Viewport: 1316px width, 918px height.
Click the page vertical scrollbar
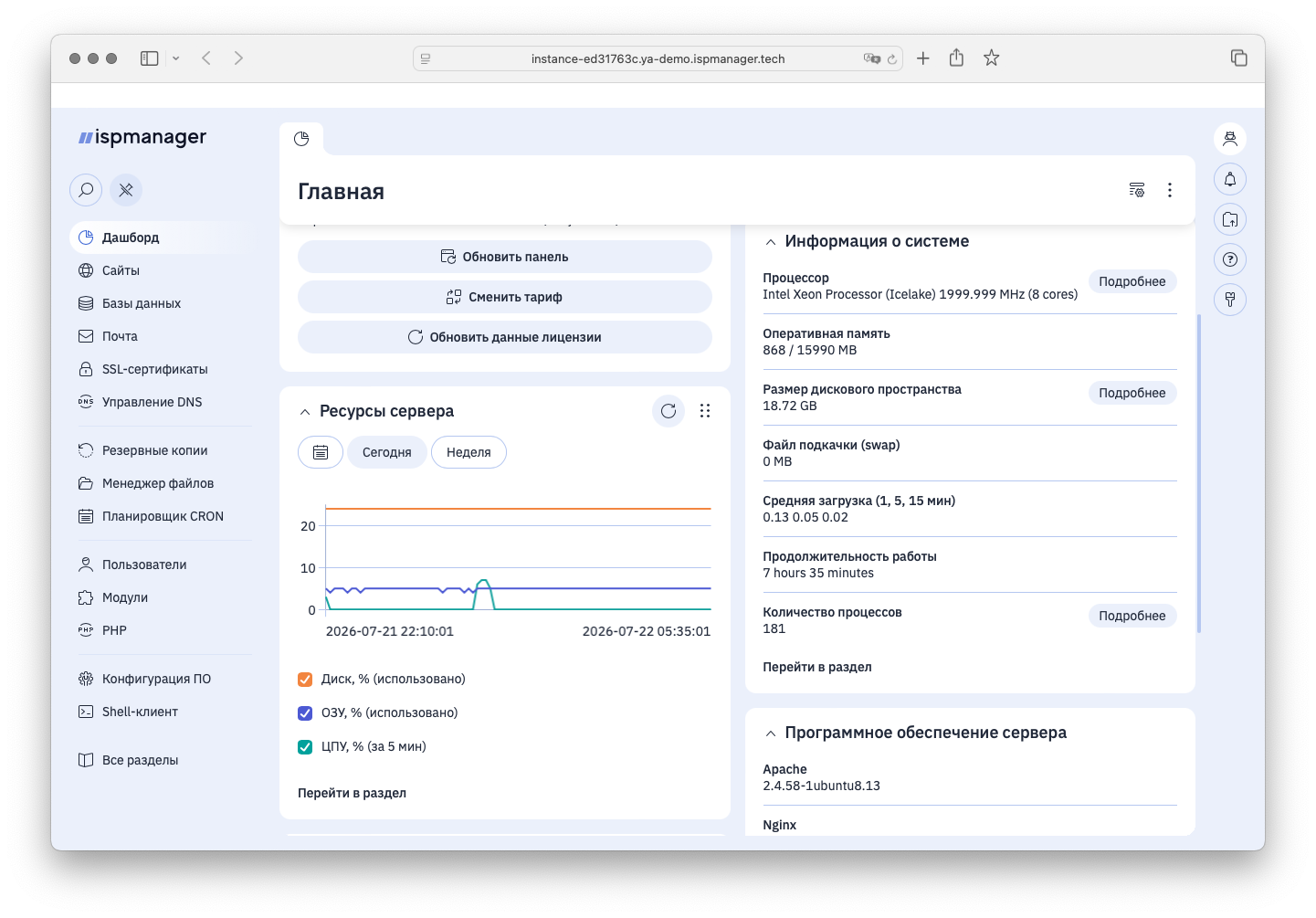(1199, 473)
